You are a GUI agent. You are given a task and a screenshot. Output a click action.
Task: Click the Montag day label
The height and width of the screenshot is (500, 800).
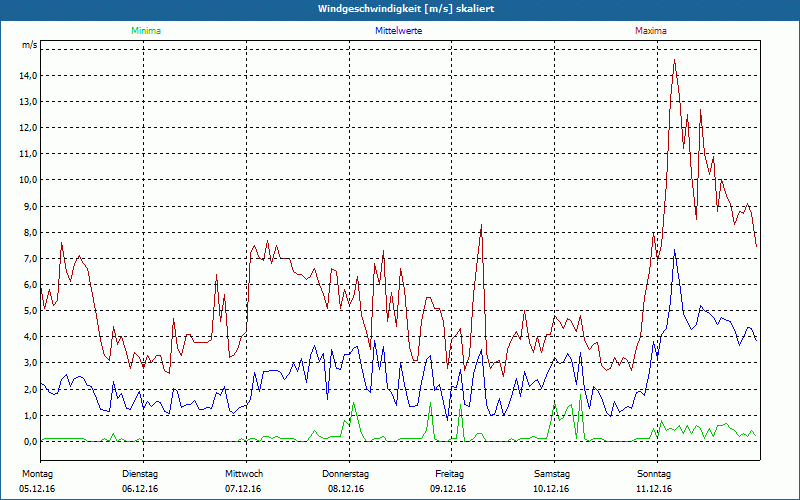(37, 474)
